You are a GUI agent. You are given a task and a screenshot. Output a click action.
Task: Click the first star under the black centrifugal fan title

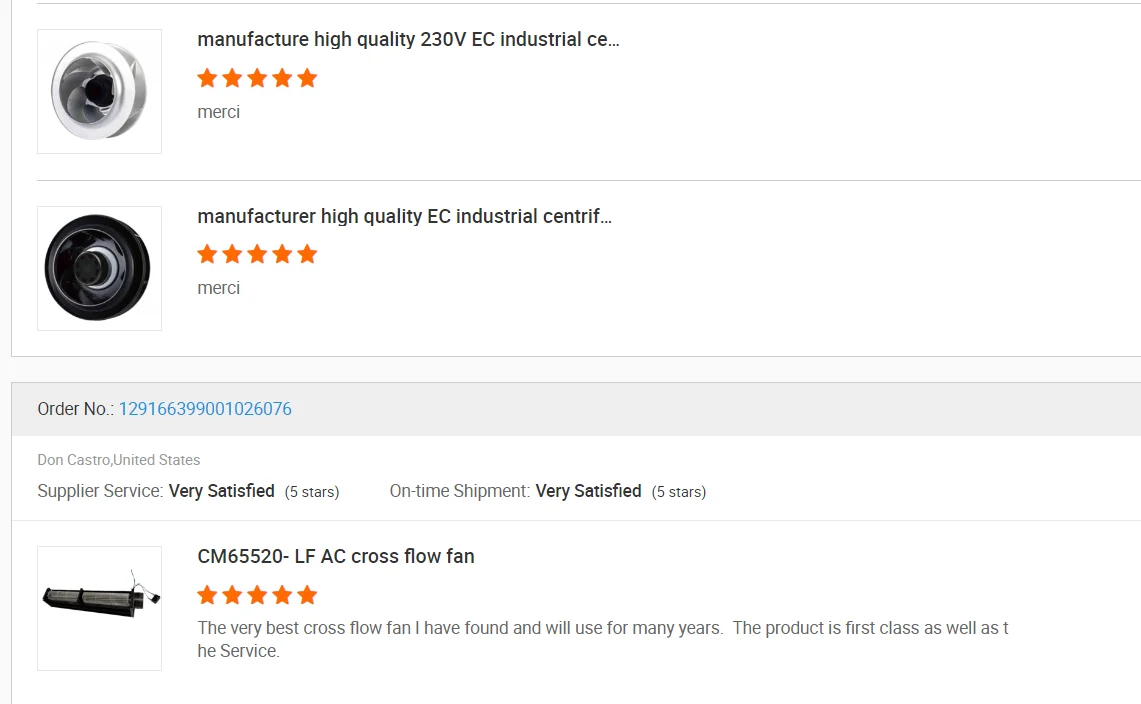[207, 254]
